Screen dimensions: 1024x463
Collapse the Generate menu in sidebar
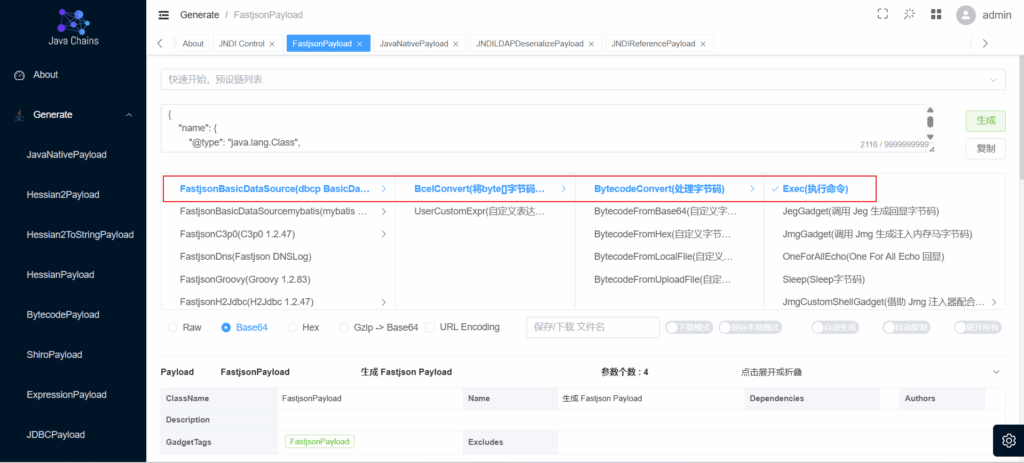click(x=128, y=115)
